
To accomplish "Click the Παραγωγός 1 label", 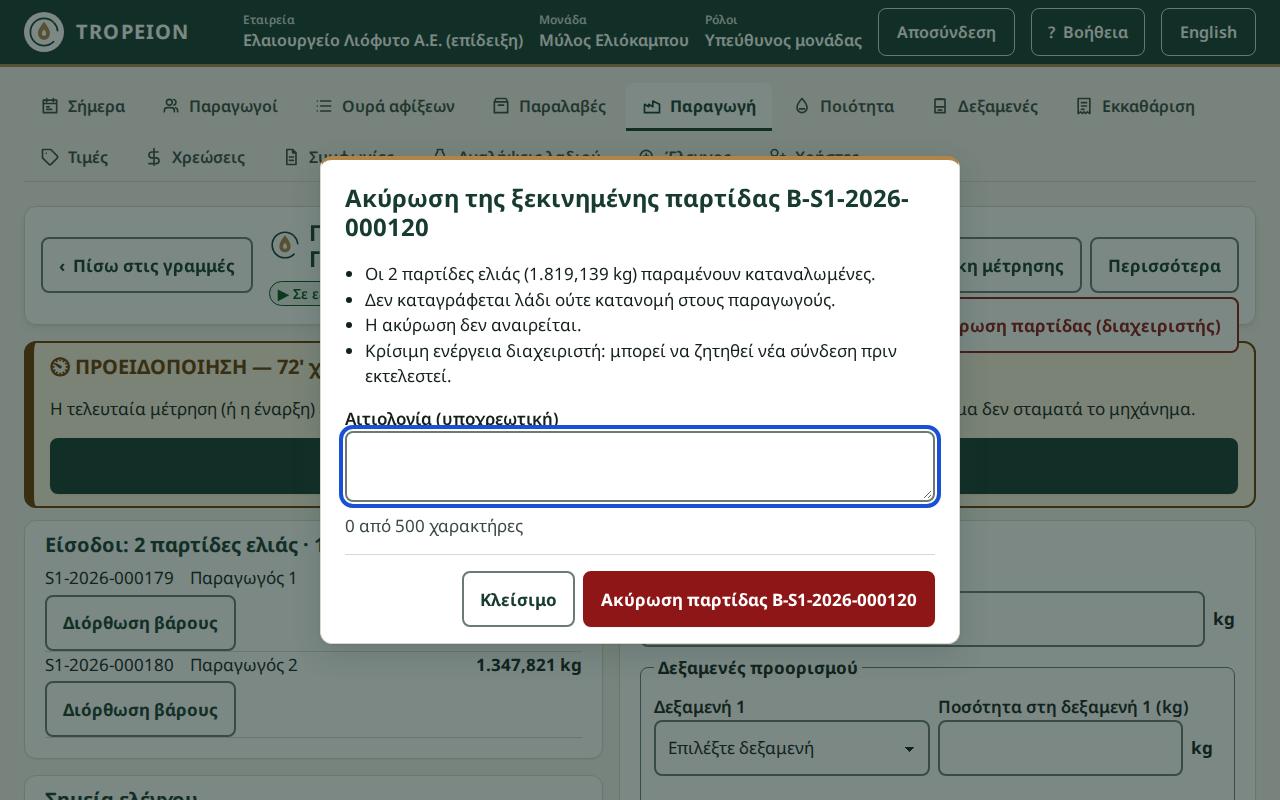I will 244,578.
